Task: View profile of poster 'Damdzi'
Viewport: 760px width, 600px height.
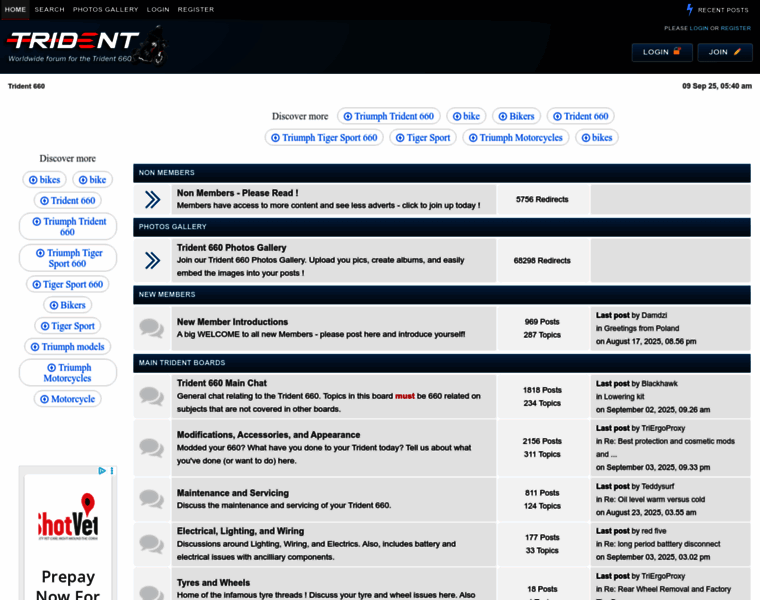Action: [654, 315]
